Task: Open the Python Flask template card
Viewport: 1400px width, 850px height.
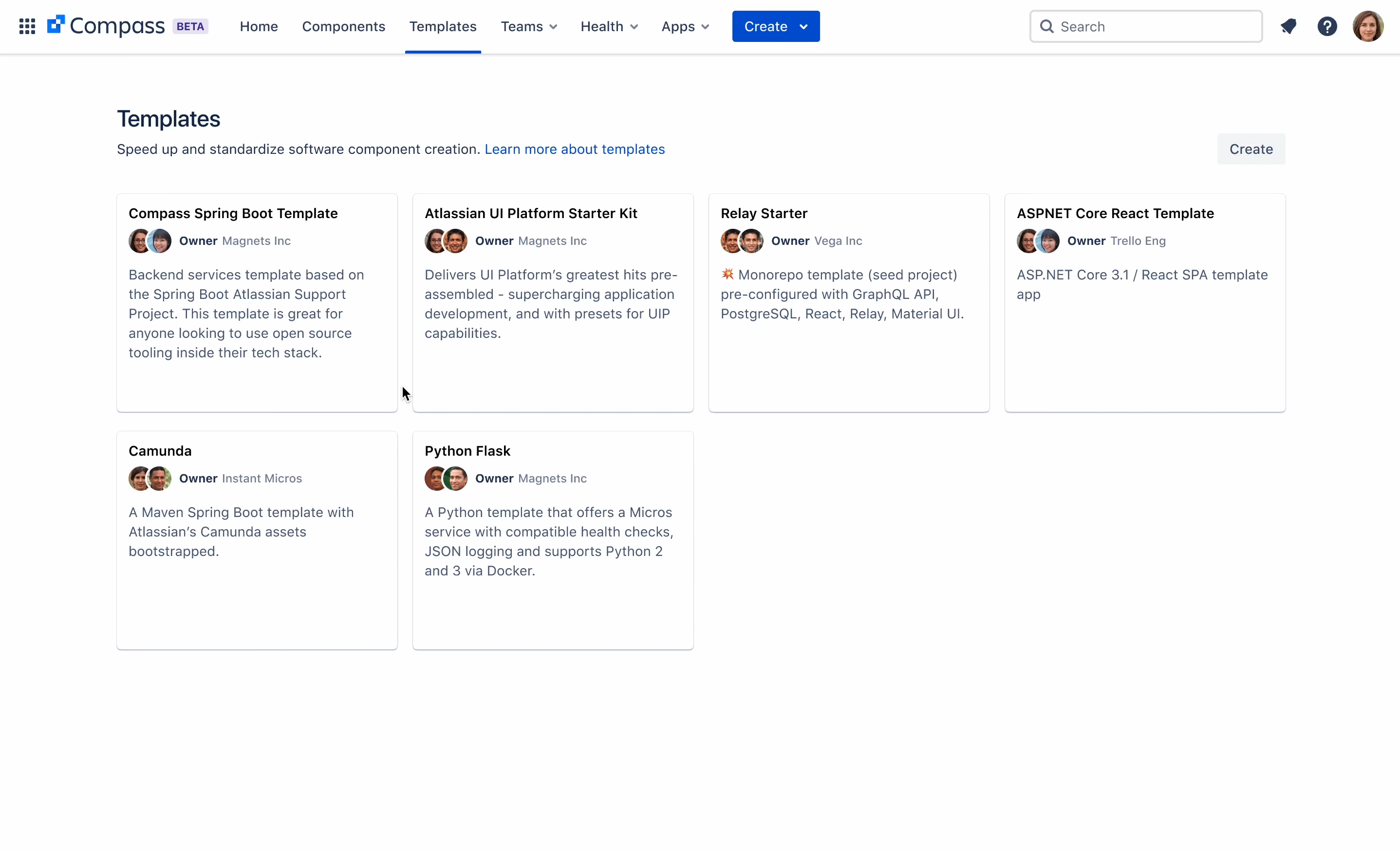Action: pyautogui.click(x=552, y=540)
